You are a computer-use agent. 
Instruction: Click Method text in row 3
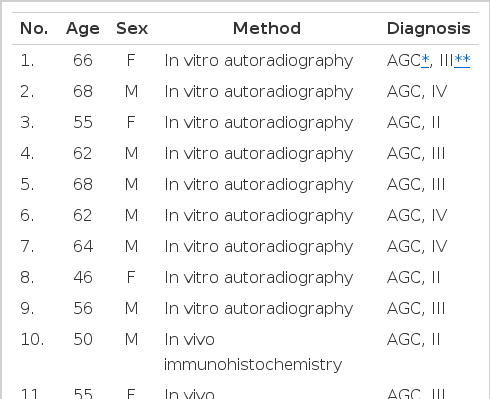(x=259, y=123)
